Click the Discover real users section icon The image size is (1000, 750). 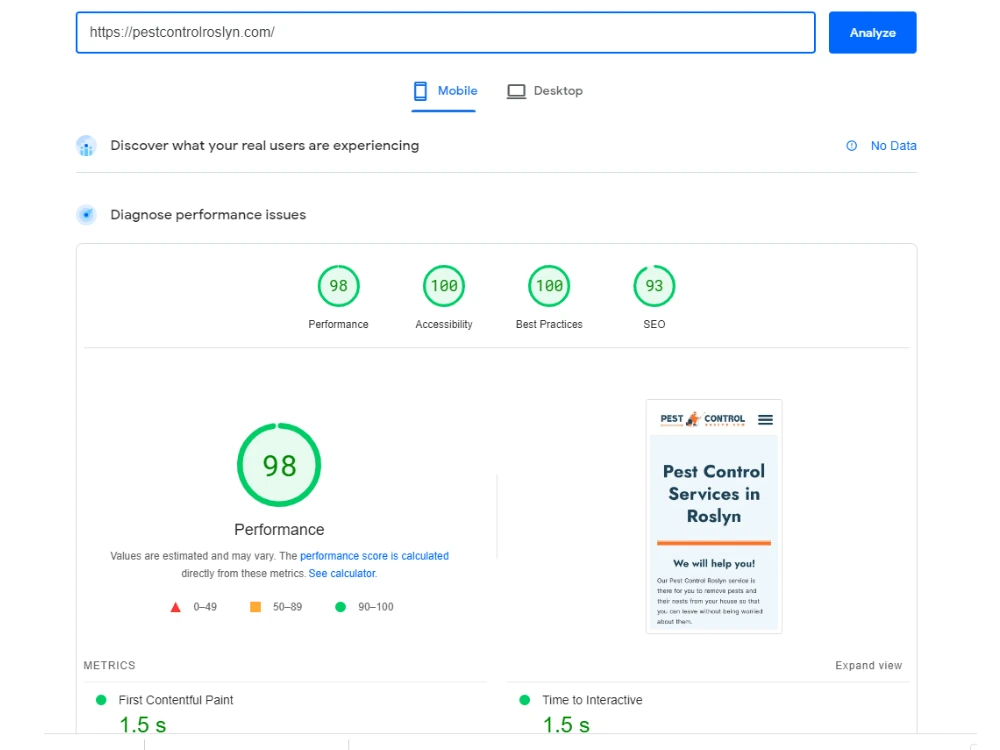tap(86, 145)
